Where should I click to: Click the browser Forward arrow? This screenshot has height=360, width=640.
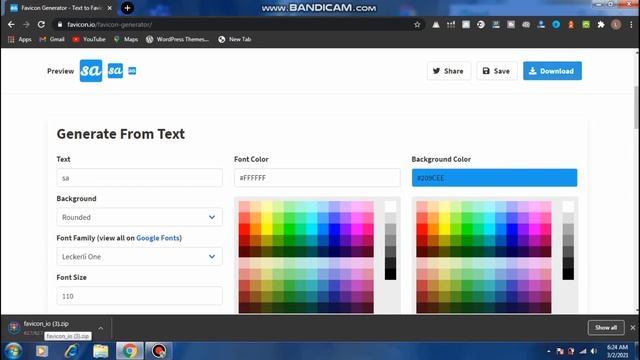point(26,24)
